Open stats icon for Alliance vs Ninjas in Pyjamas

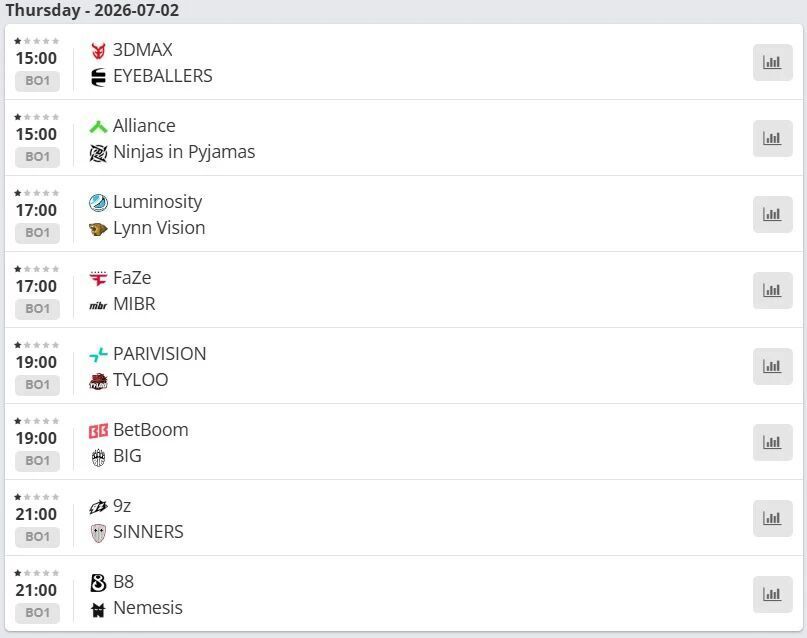773,138
